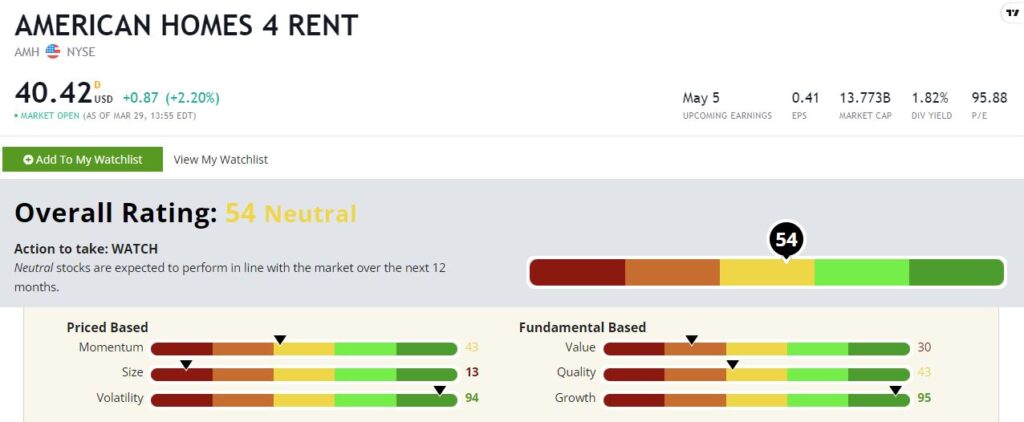The height and width of the screenshot is (422, 1024).
Task: Click the Growth gauge triangle marker
Action: [x=895, y=390]
